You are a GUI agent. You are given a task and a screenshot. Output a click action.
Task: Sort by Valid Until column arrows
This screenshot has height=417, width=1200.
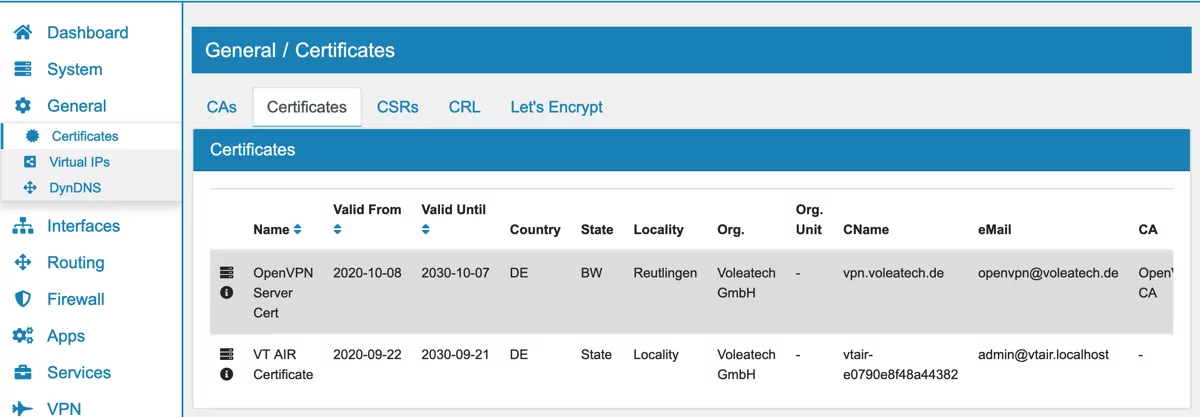pyautogui.click(x=427, y=230)
